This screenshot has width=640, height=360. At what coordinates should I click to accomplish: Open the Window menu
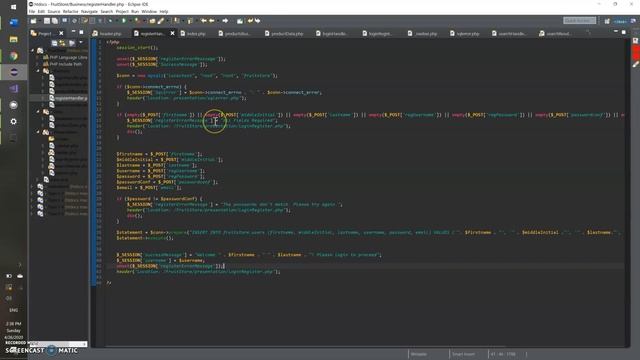[149, 11]
